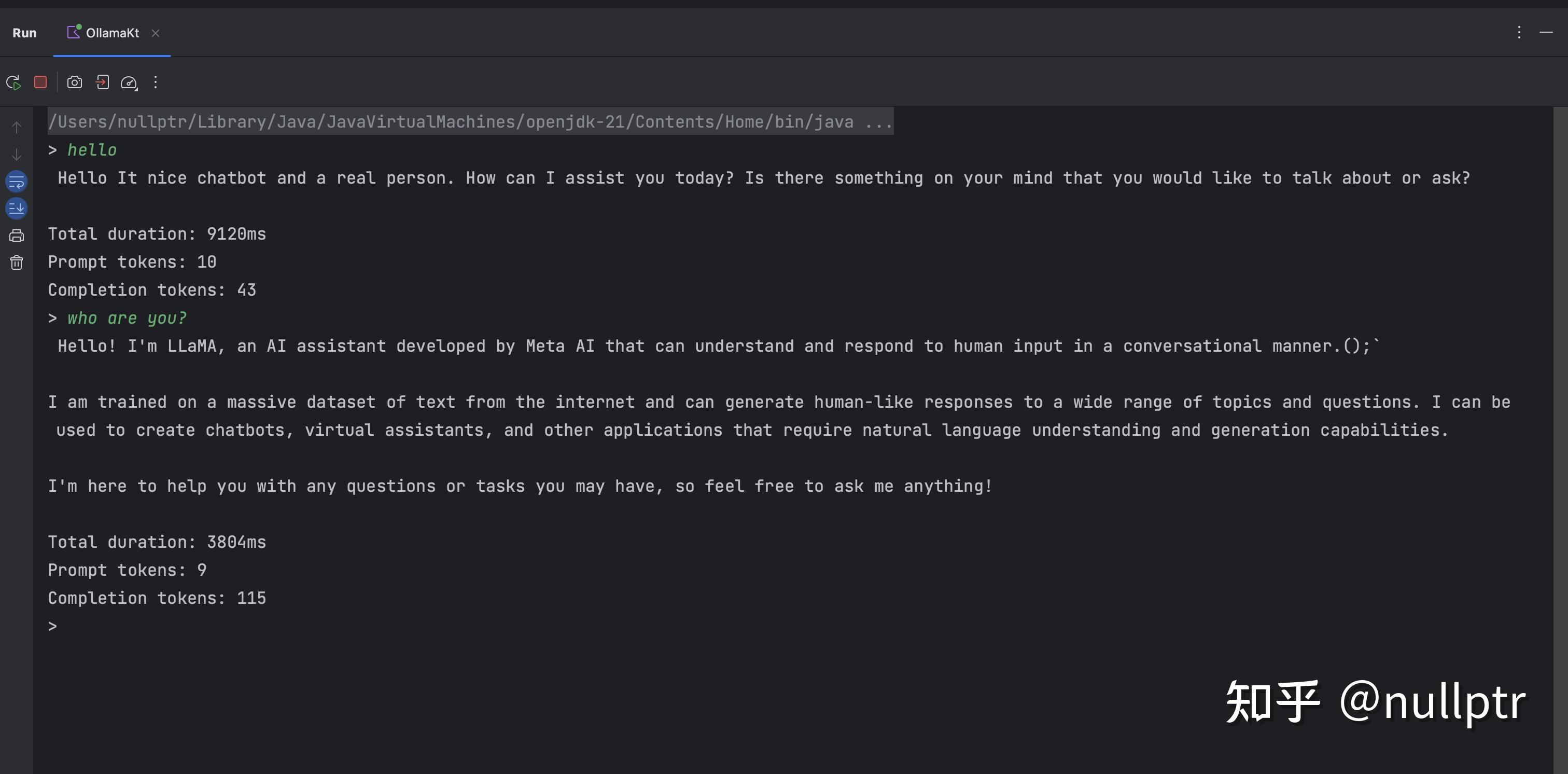Close the OllamaKt tab

[x=156, y=33]
